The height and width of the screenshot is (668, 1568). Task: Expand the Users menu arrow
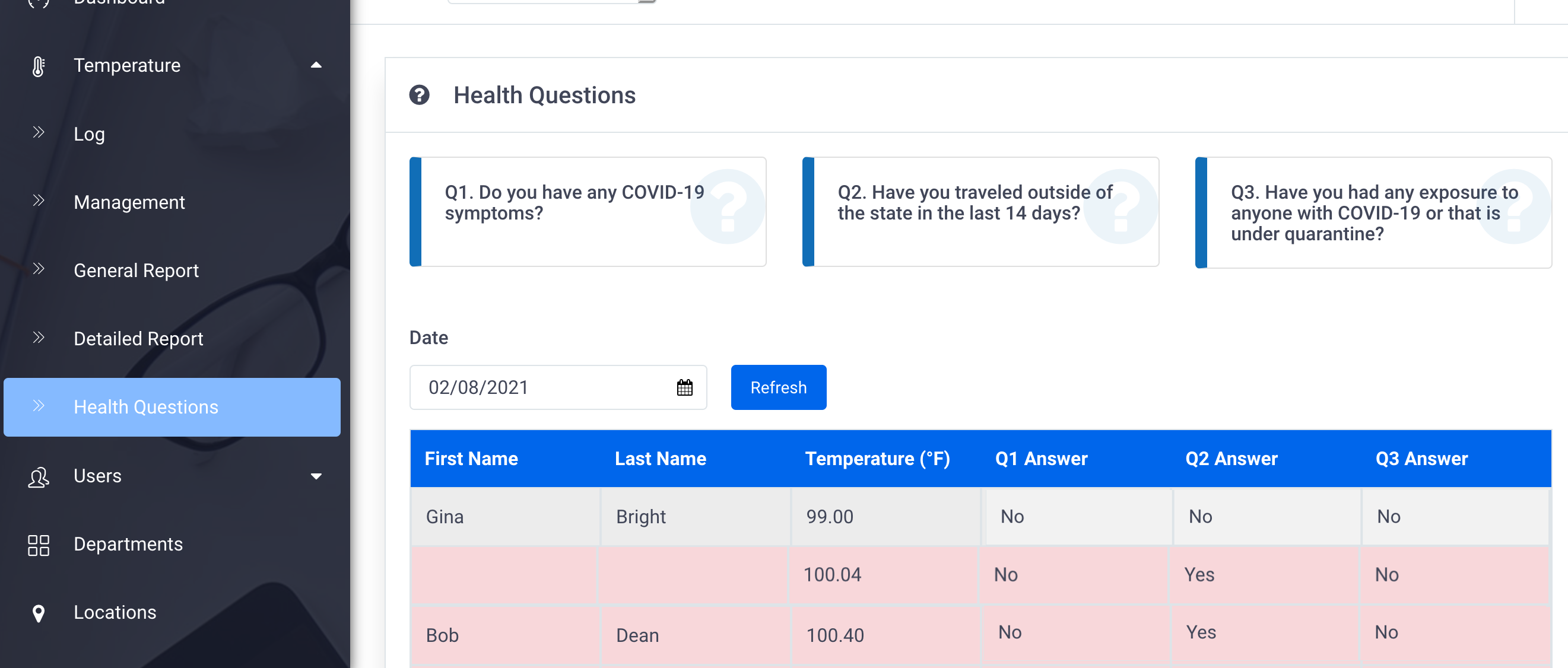316,476
